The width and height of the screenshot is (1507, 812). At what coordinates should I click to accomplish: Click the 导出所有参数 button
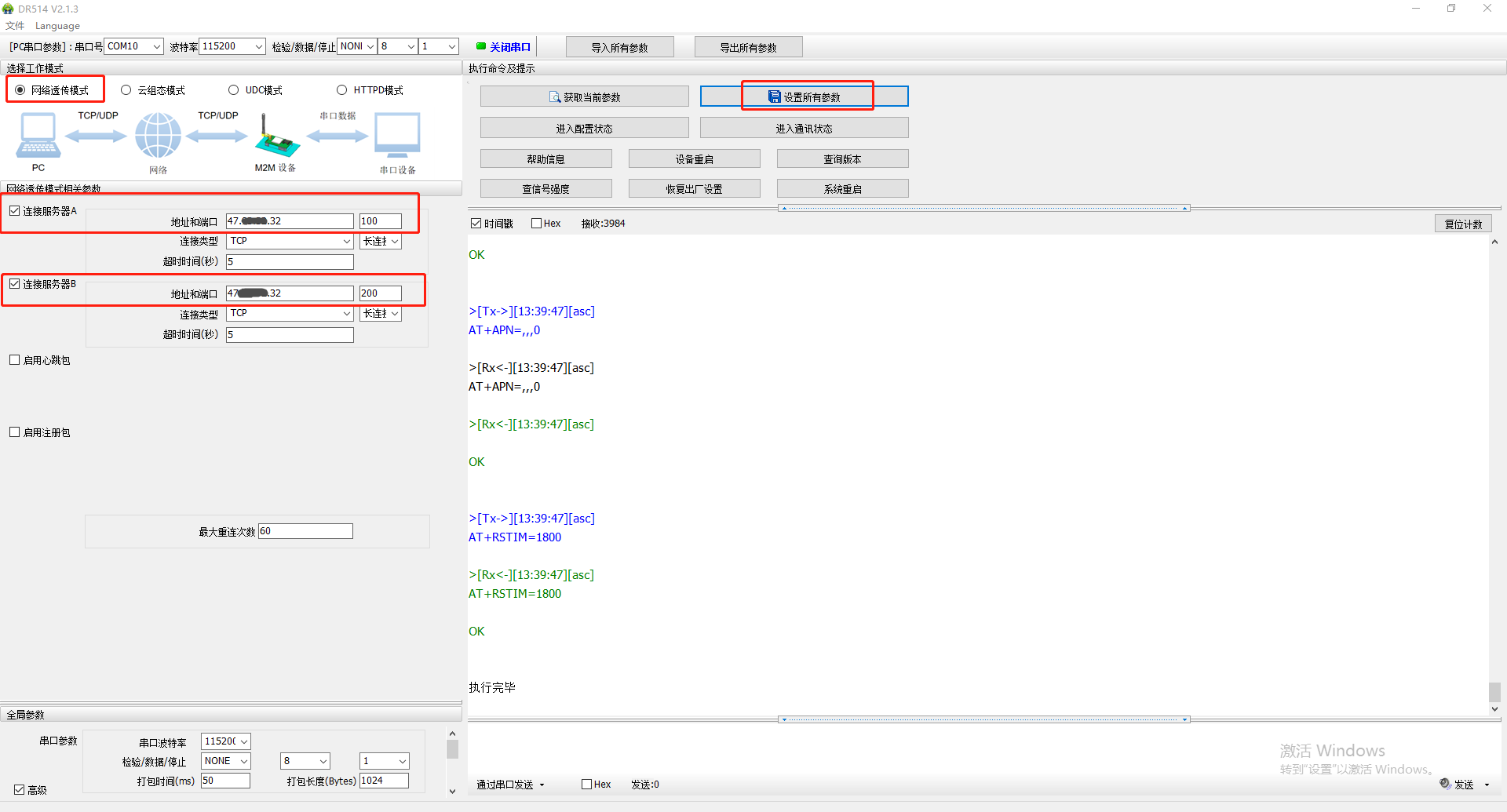coord(748,47)
